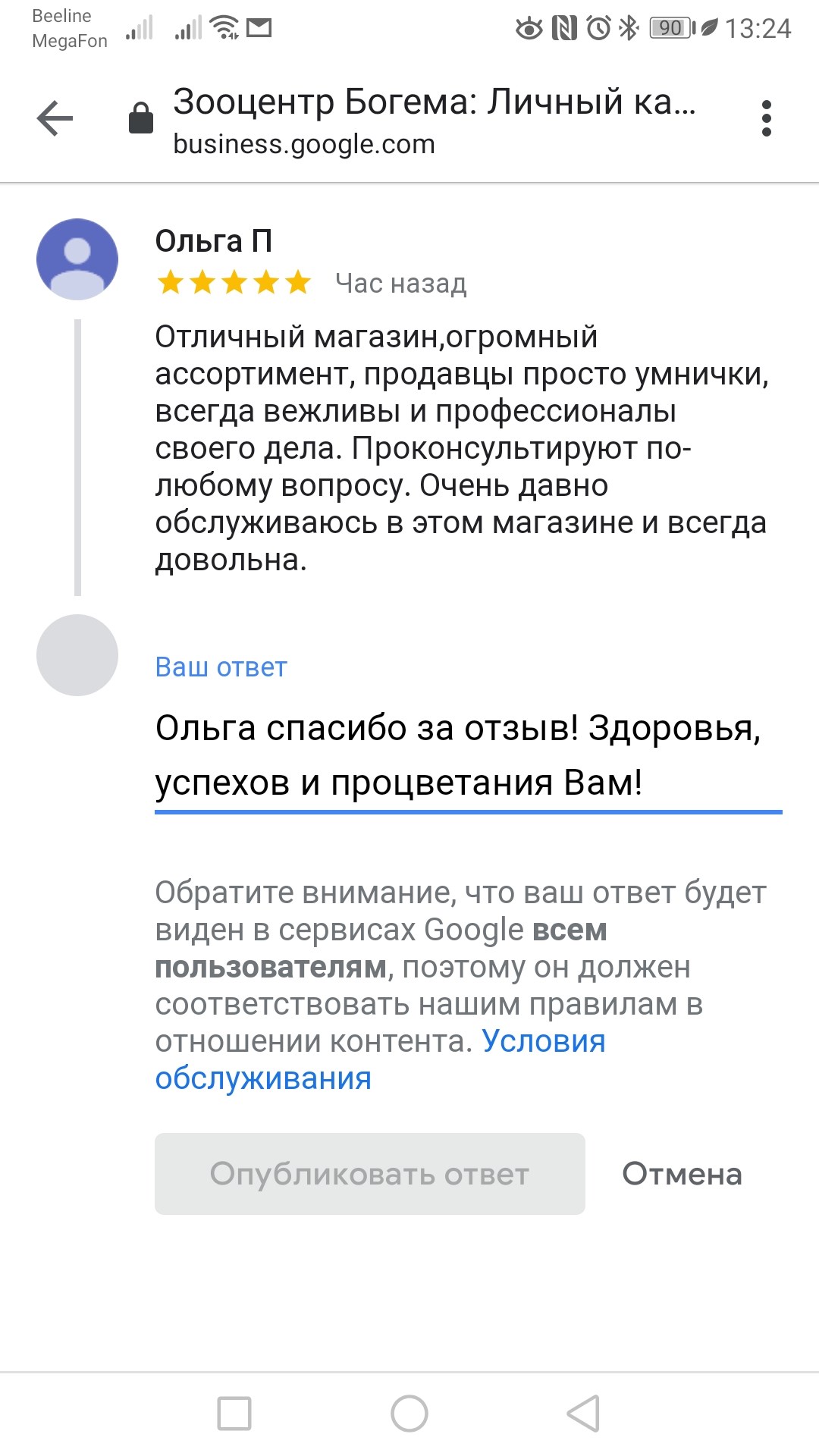819x1456 pixels.
Task: Open the three-dot overflow menu
Action: click(x=767, y=118)
